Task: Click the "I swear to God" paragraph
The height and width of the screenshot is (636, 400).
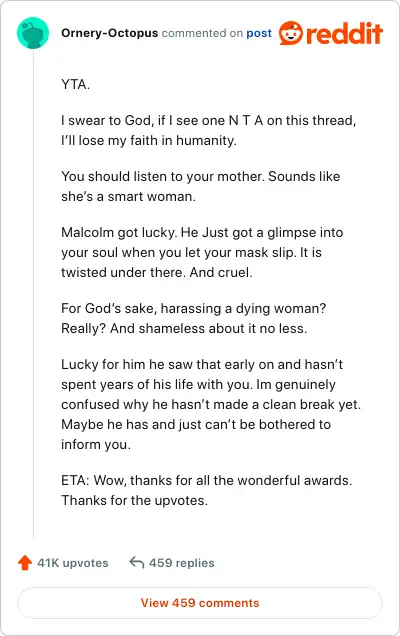Action: (209, 130)
